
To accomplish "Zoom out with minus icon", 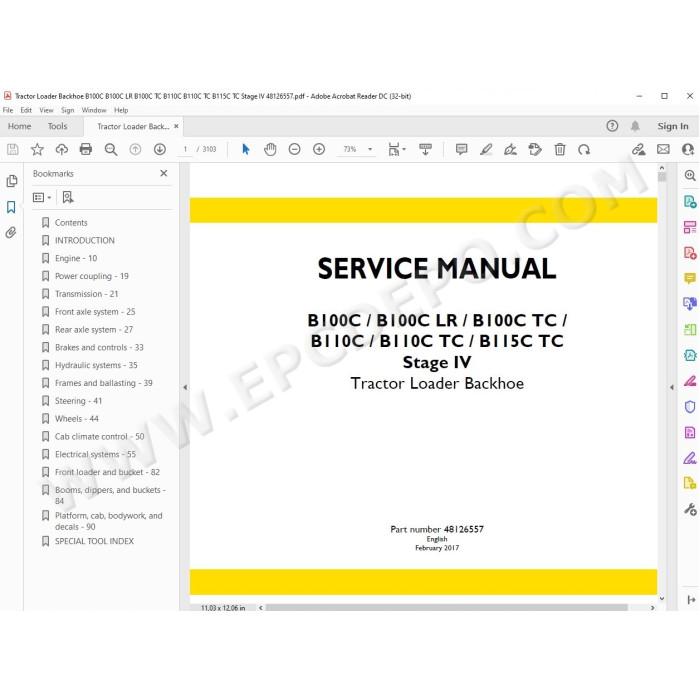I will point(295,149).
